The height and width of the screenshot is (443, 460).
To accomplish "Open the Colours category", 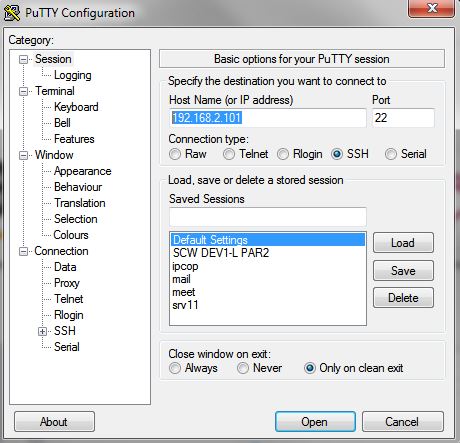I will coord(71,235).
